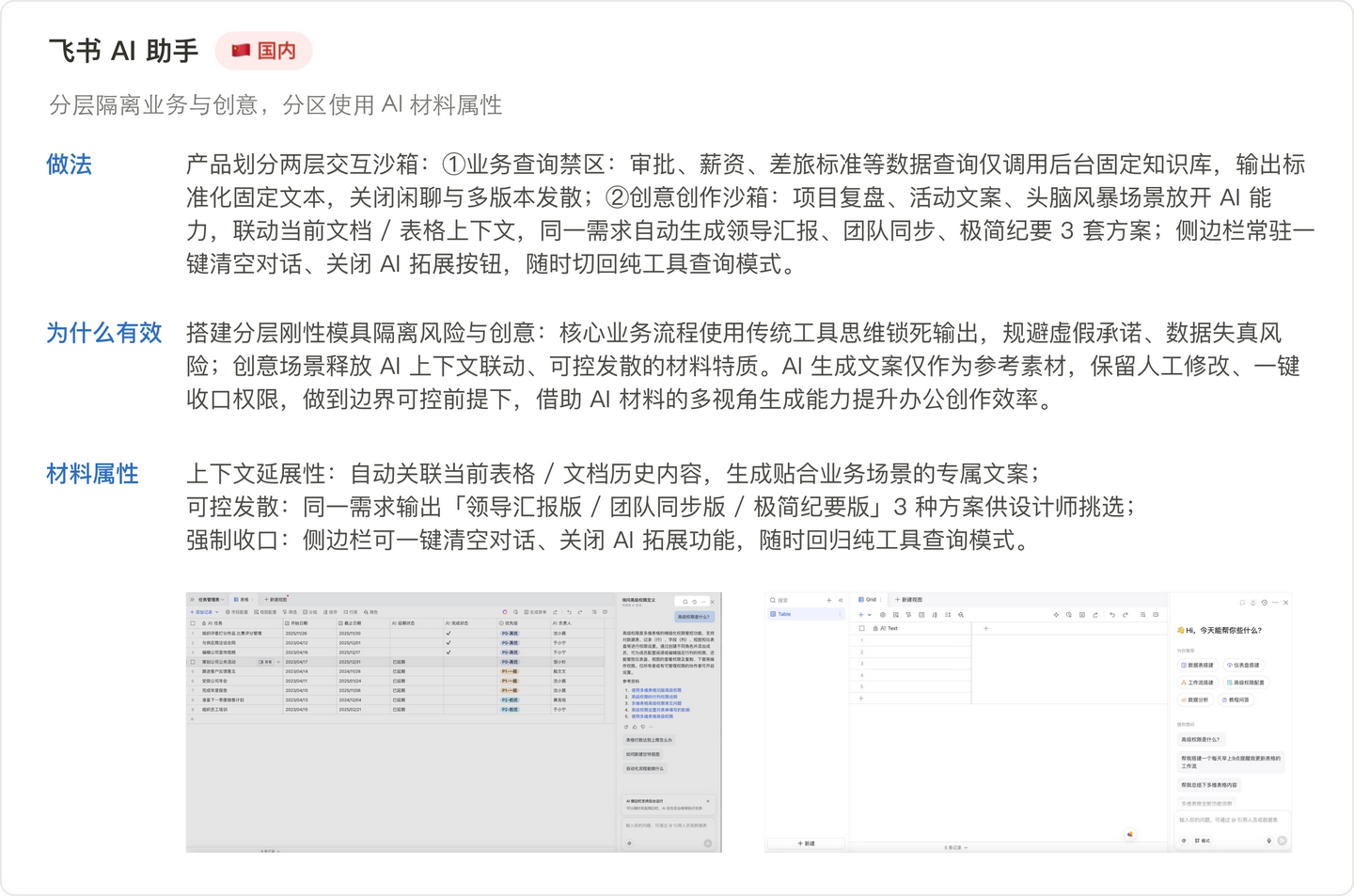
Task: Toggle select-all checkbox beside AI Text header
Action: click(861, 628)
